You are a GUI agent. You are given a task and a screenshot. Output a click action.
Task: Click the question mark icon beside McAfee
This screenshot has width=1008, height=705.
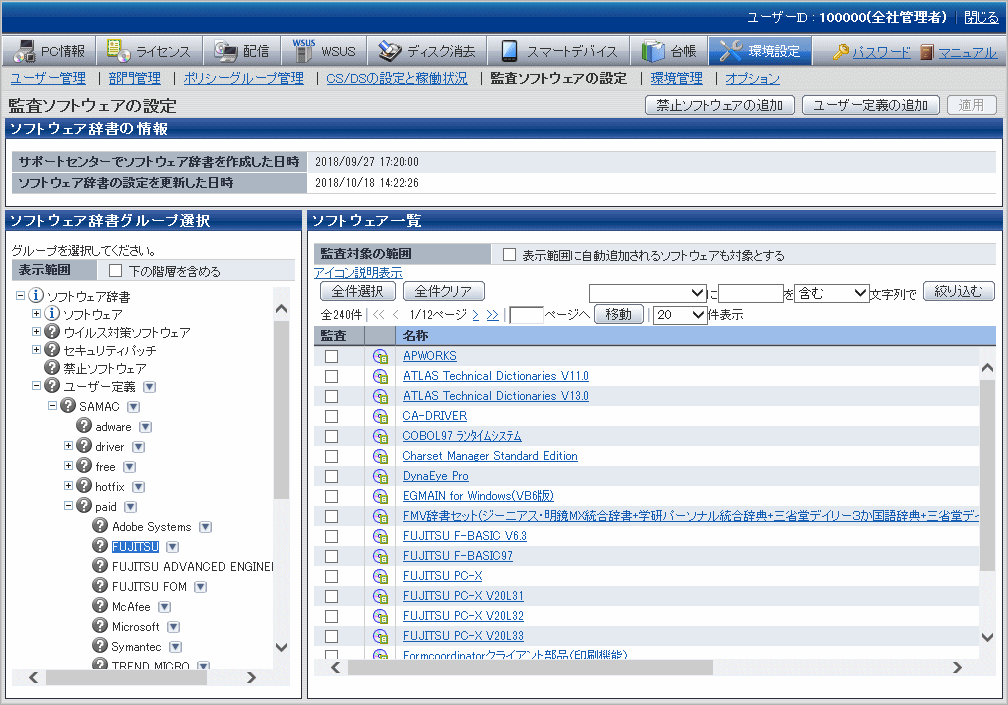pos(100,606)
